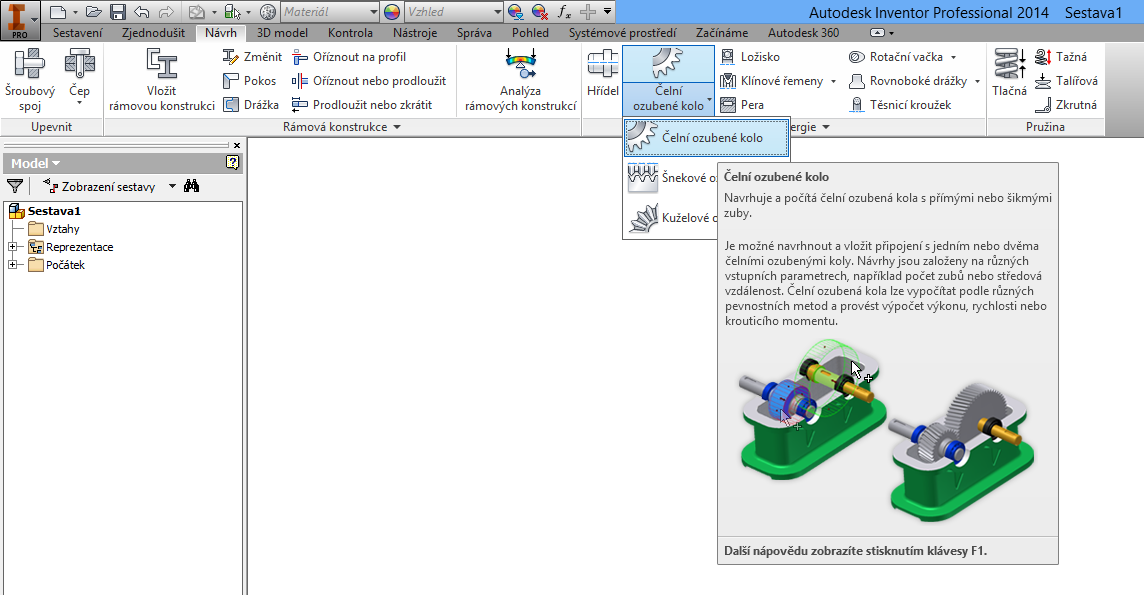Open the Autodesk 360 tab

tap(803, 33)
